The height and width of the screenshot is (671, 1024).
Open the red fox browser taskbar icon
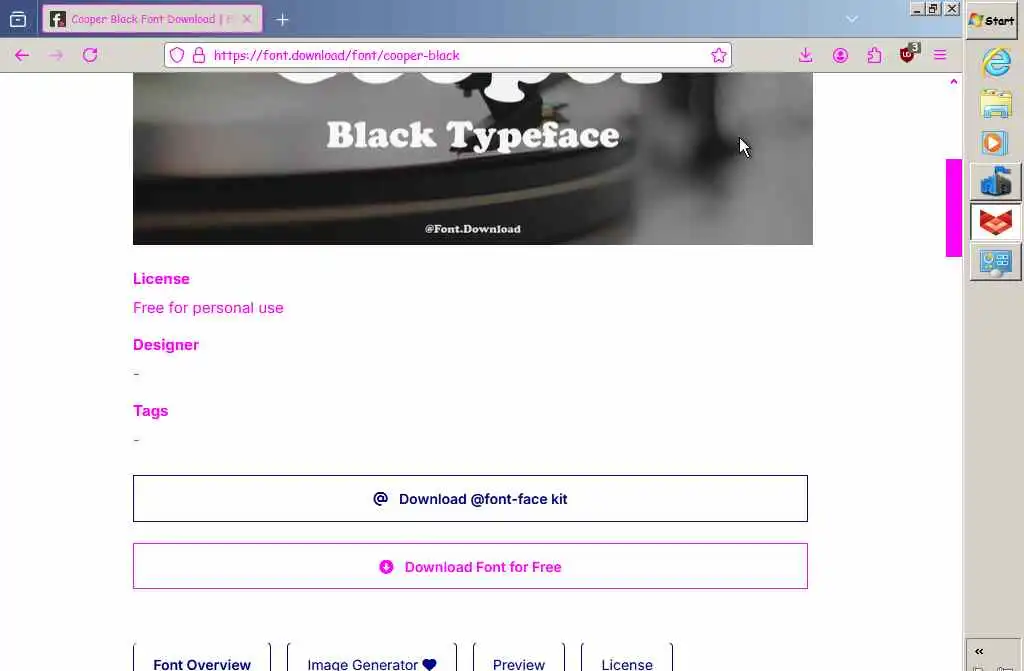(x=995, y=222)
